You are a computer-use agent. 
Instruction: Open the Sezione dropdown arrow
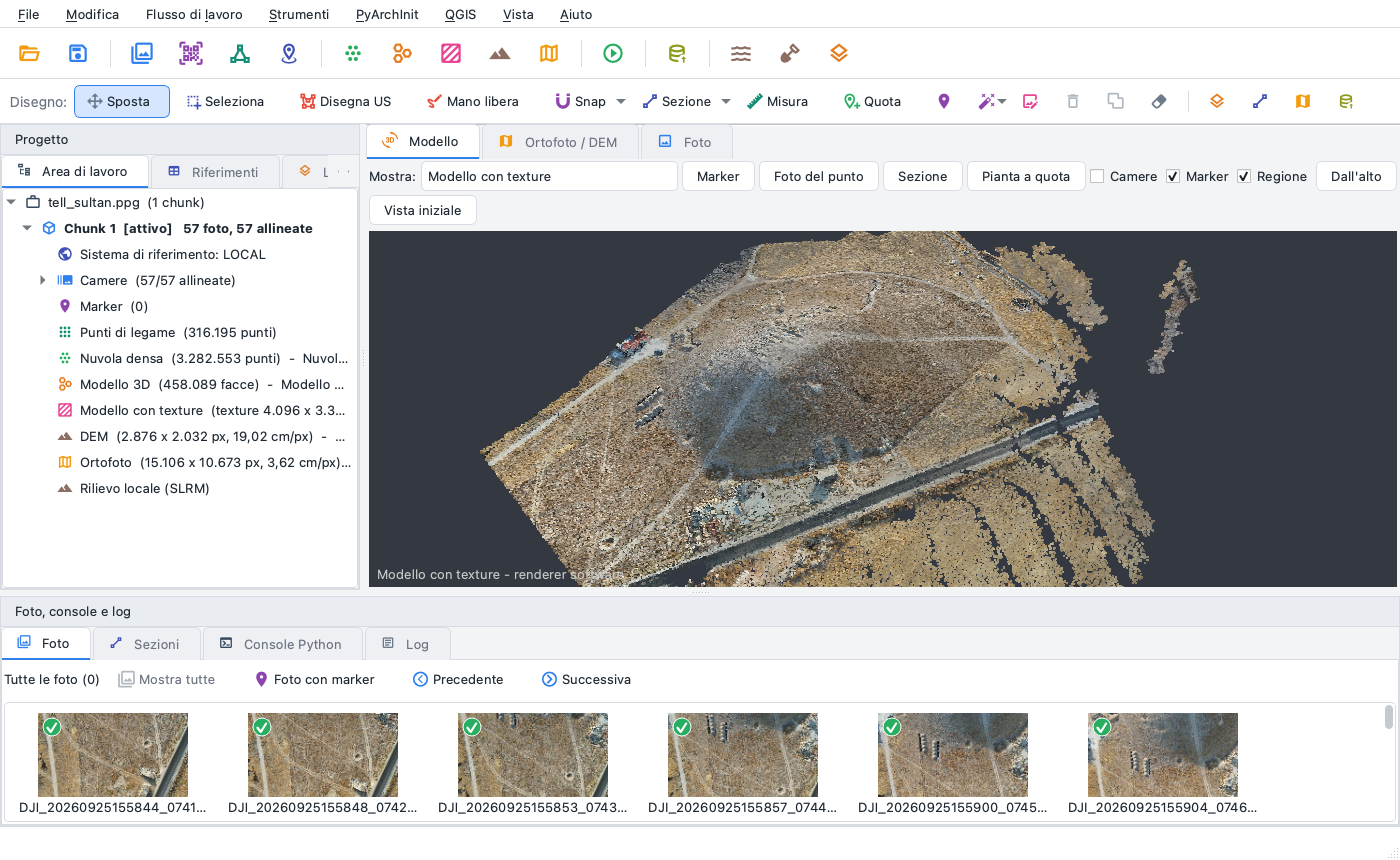point(726,101)
